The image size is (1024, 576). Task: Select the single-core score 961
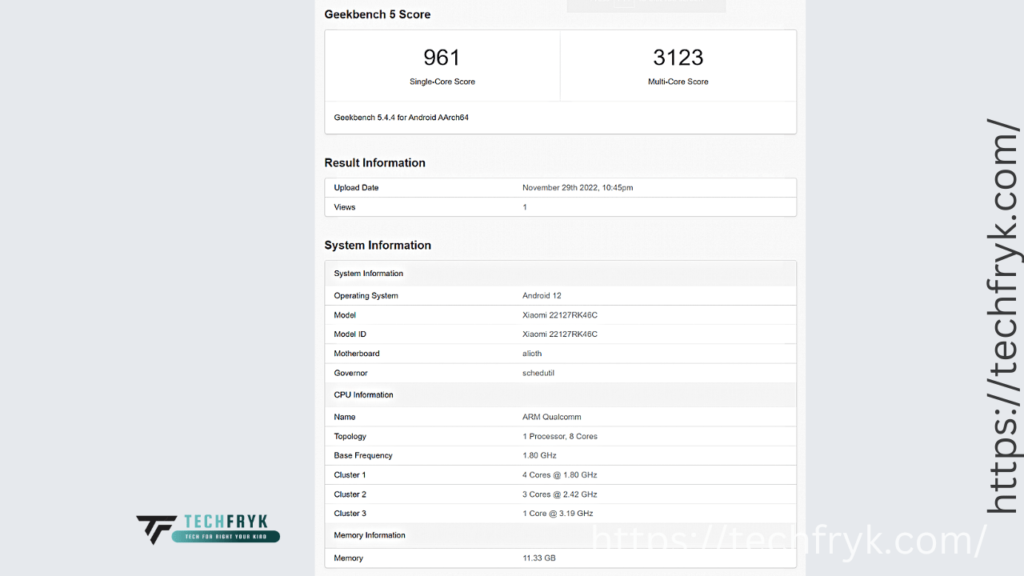coord(441,57)
